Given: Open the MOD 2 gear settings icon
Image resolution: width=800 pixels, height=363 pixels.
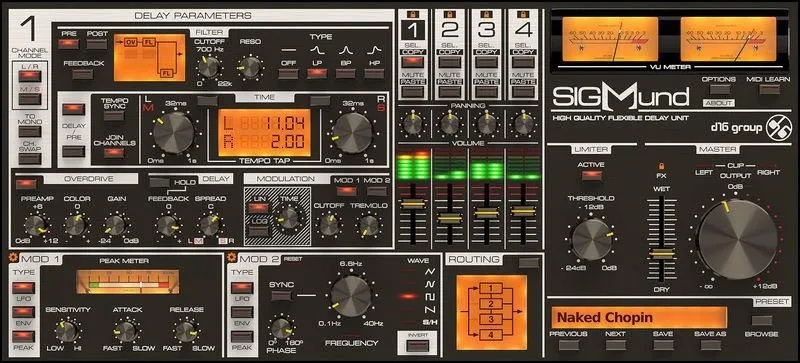Looking at the screenshot, I should [x=232, y=257].
